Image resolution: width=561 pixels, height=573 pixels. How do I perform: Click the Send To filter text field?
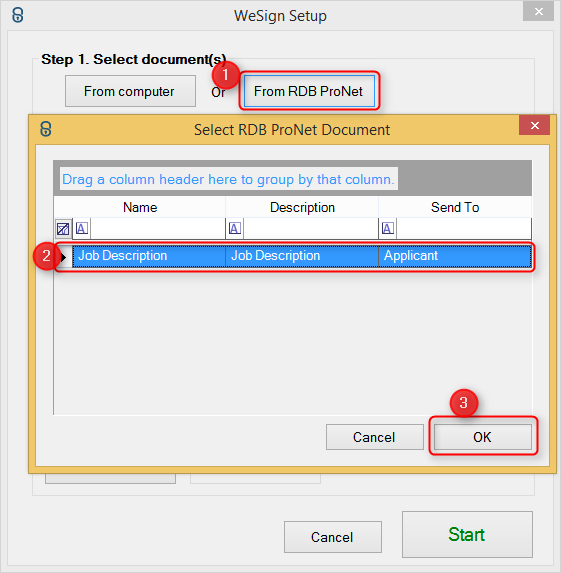click(x=464, y=229)
